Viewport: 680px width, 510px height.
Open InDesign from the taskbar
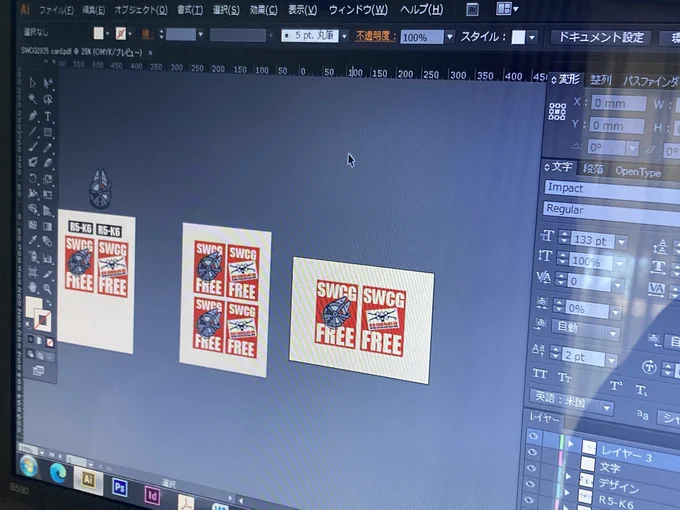coord(152,495)
